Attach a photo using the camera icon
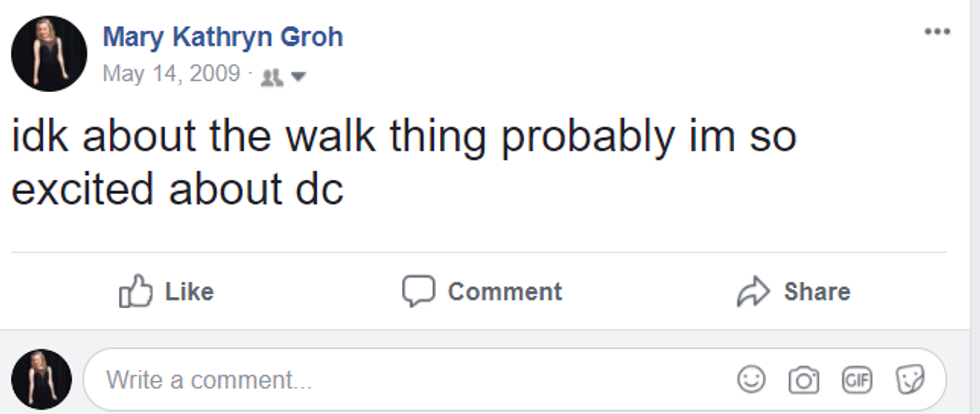 [803, 380]
